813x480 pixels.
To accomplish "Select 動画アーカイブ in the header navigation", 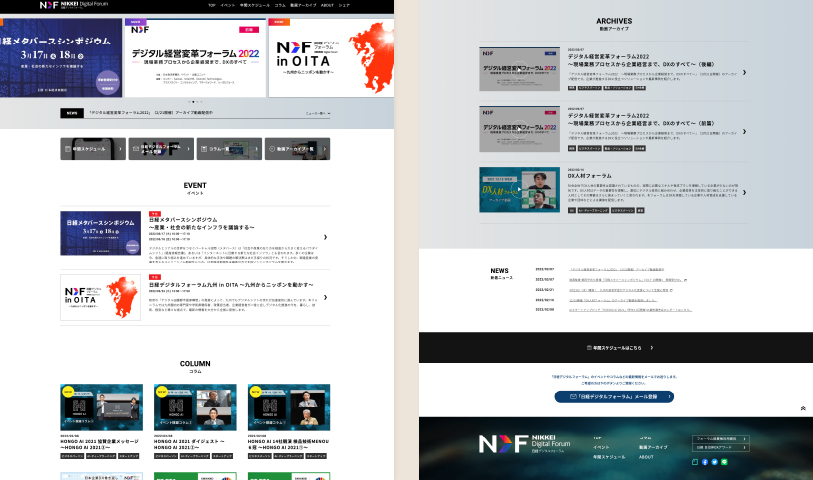I will click(x=303, y=5).
